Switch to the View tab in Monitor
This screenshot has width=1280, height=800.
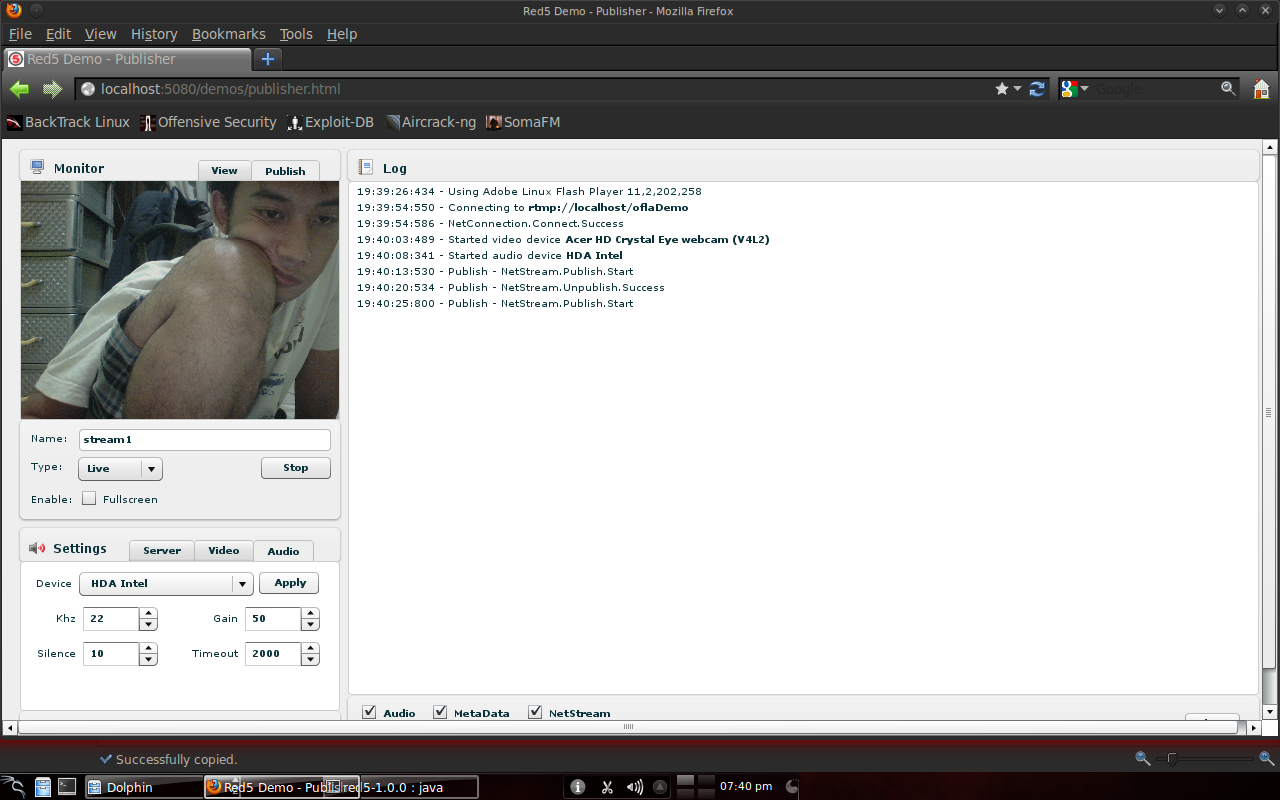coord(224,170)
